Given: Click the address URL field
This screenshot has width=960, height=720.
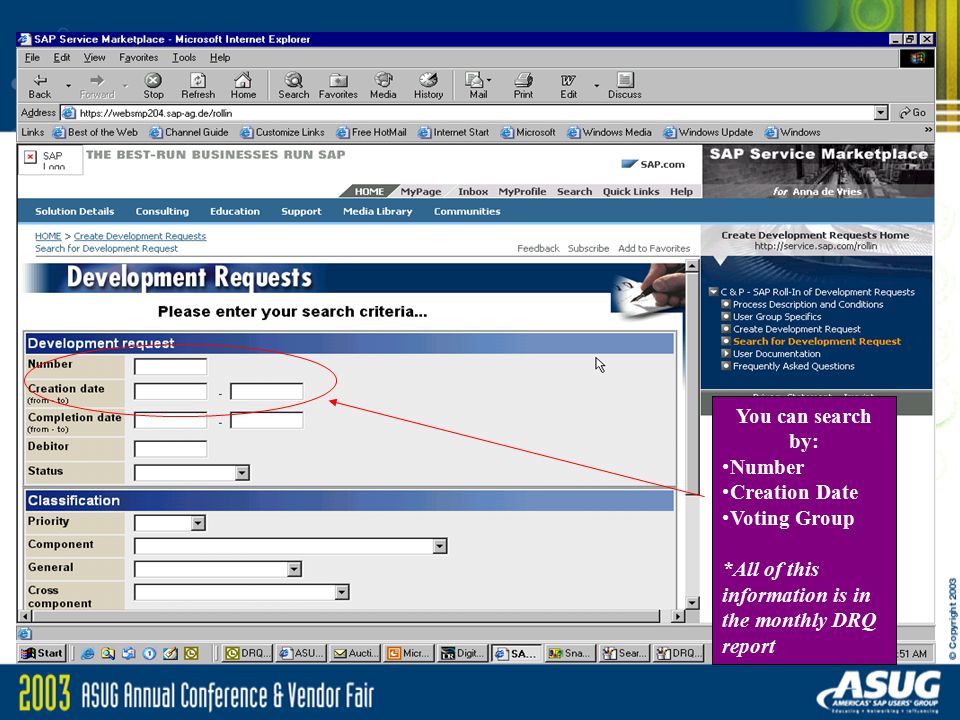Looking at the screenshot, I should tap(467, 113).
